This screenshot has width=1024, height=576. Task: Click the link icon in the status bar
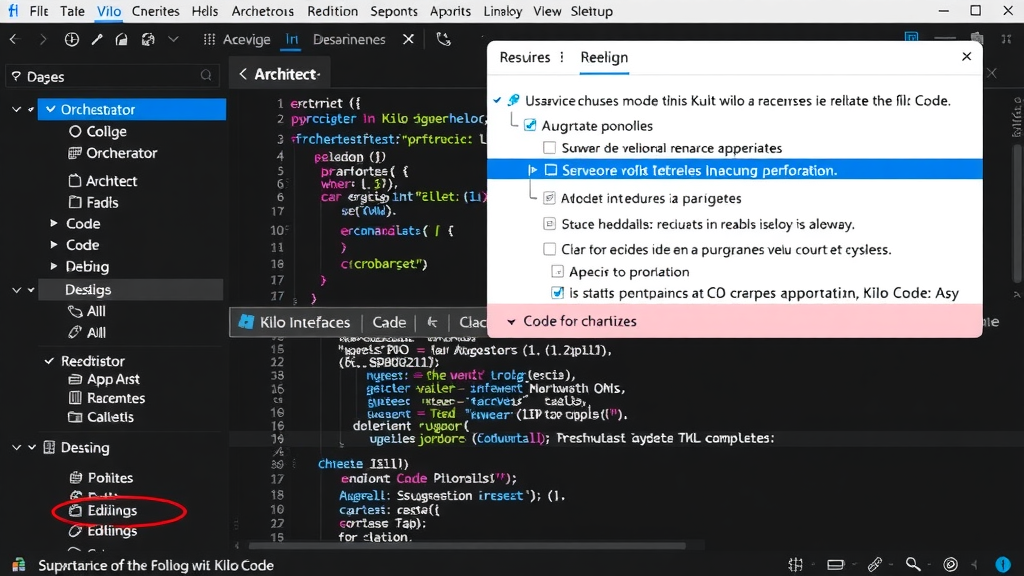pos(876,565)
